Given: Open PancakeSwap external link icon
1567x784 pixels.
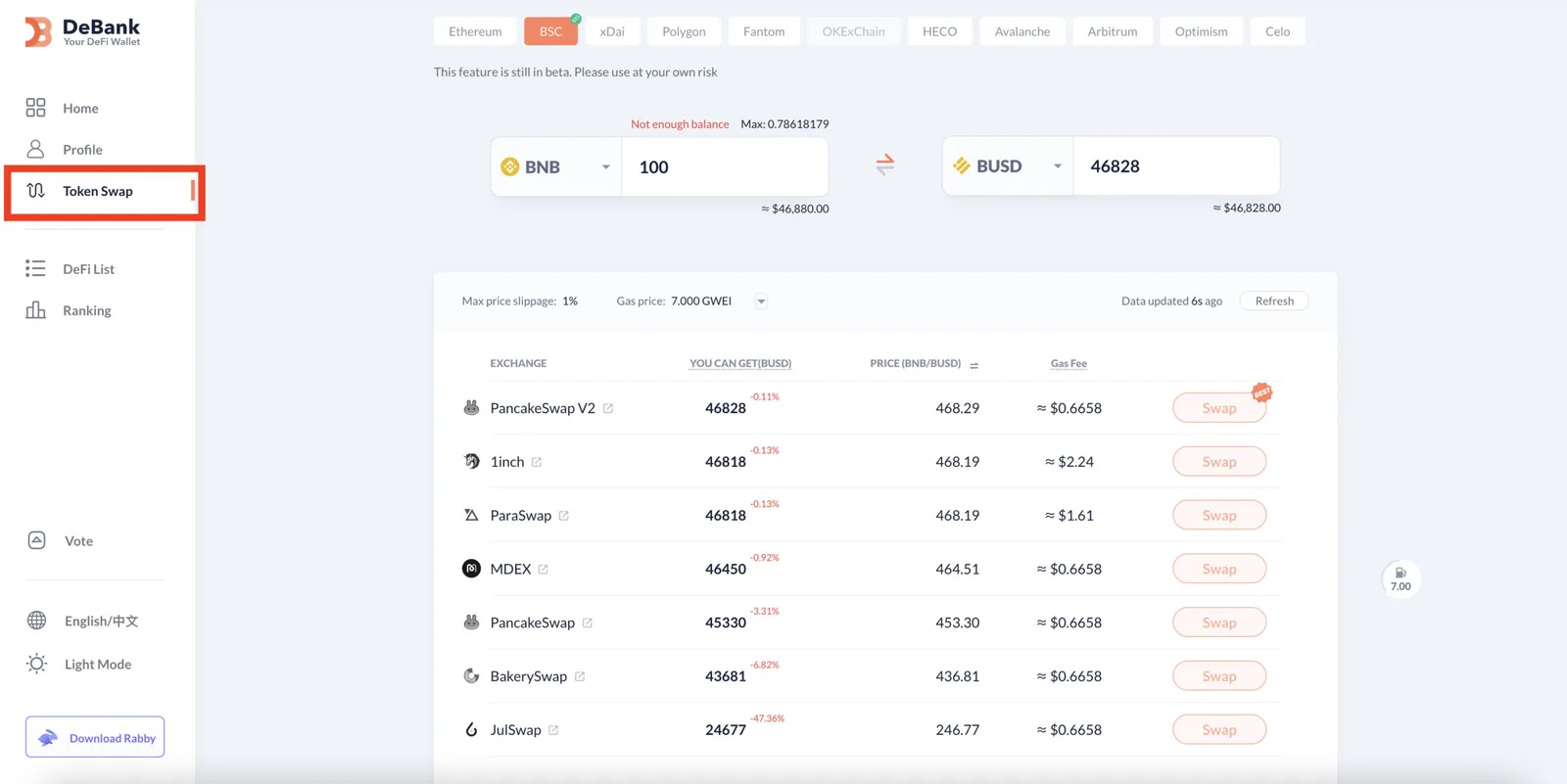Looking at the screenshot, I should [x=588, y=623].
